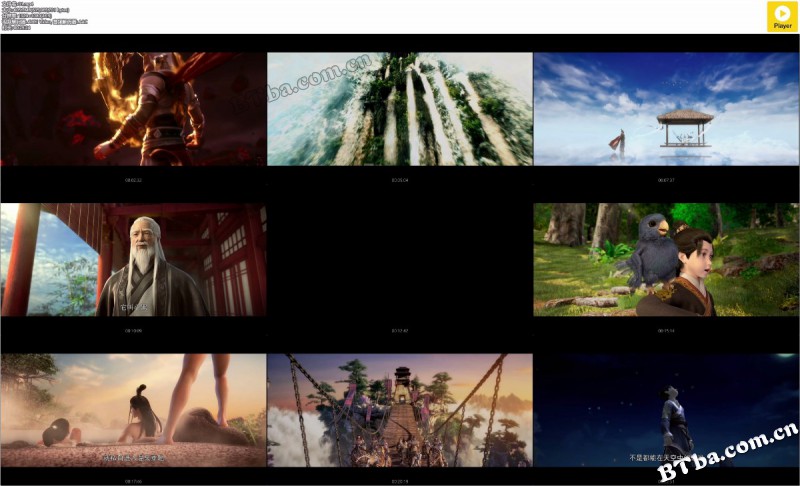Open the grey bird and boy thumbnail
The width and height of the screenshot is (800, 486).
click(666, 260)
